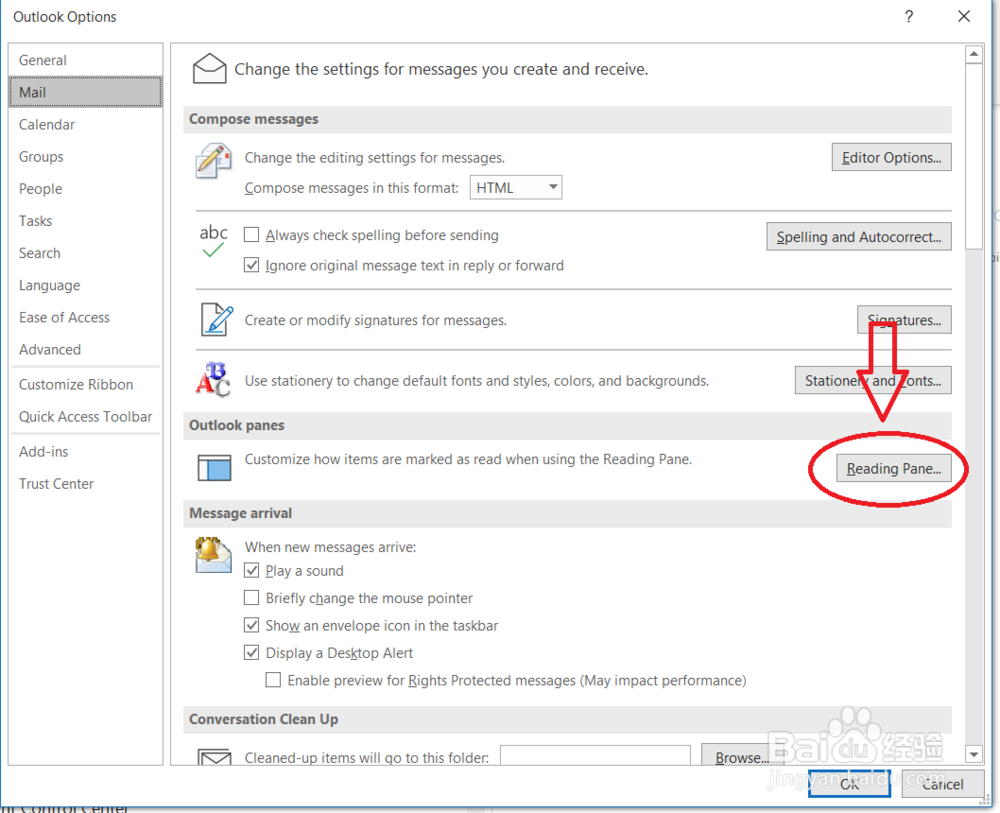Confirm settings with the OK button
The width and height of the screenshot is (1000, 813).
(x=849, y=784)
